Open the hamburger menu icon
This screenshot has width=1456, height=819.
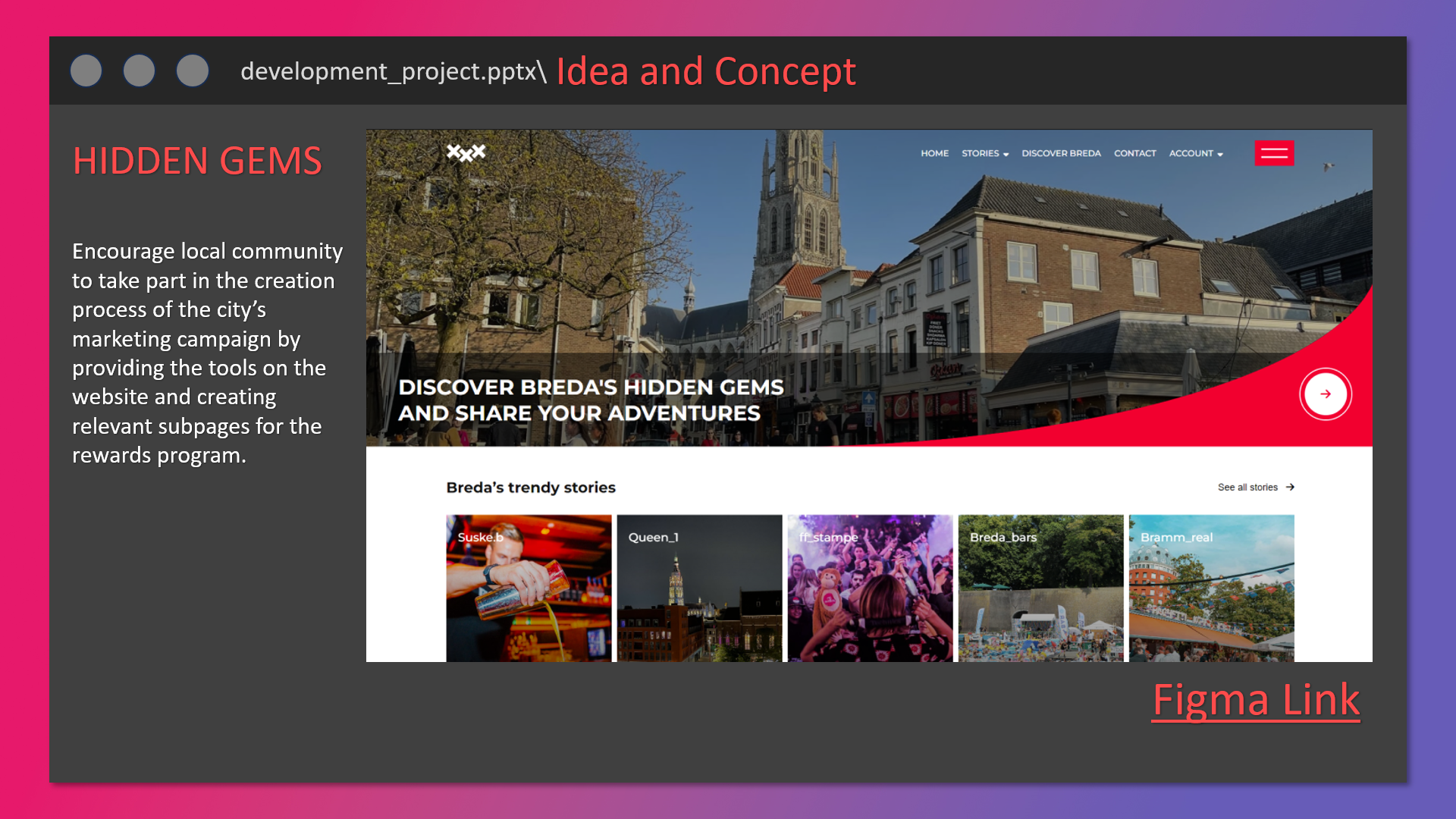[1275, 153]
